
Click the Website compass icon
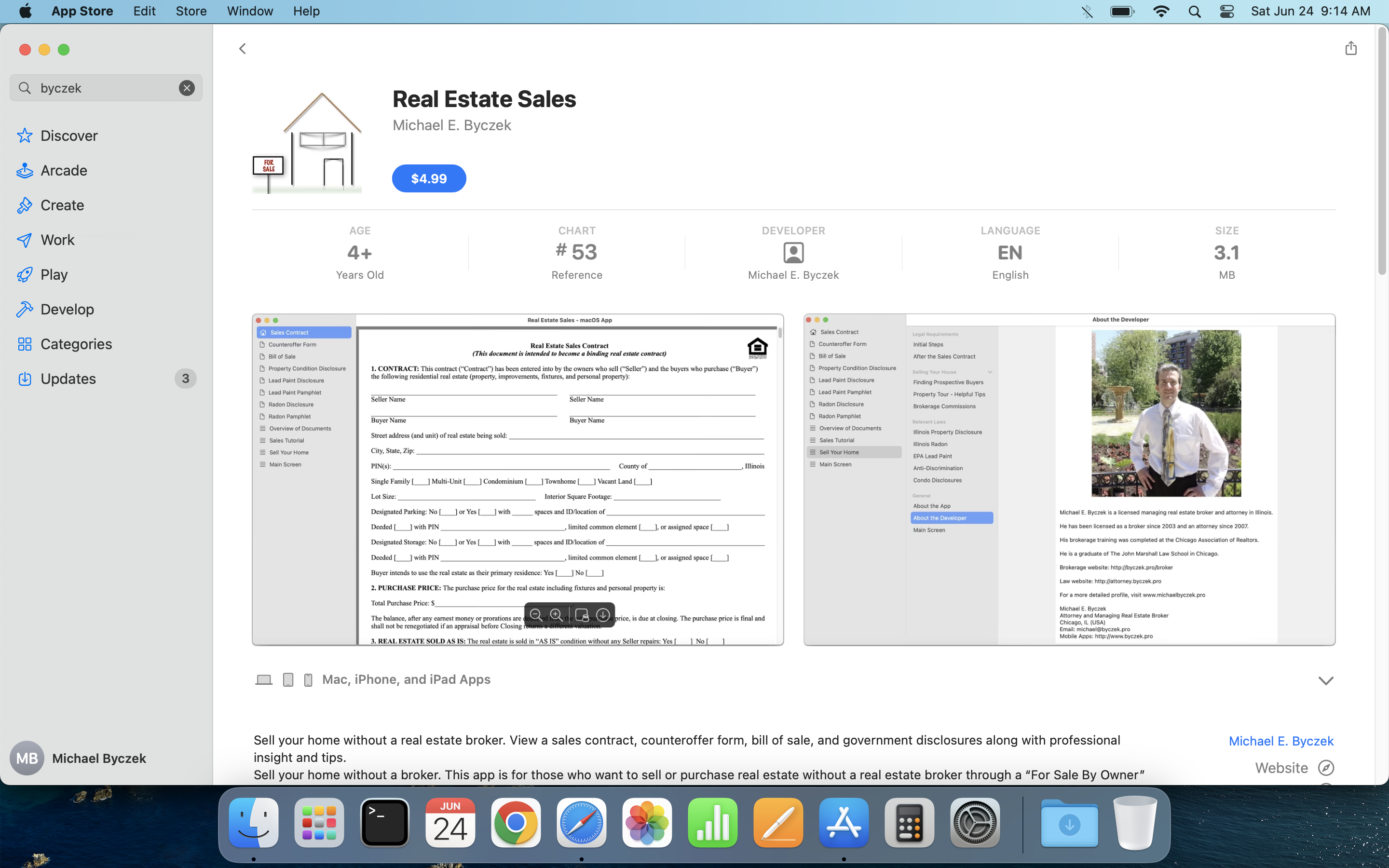[x=1326, y=768]
